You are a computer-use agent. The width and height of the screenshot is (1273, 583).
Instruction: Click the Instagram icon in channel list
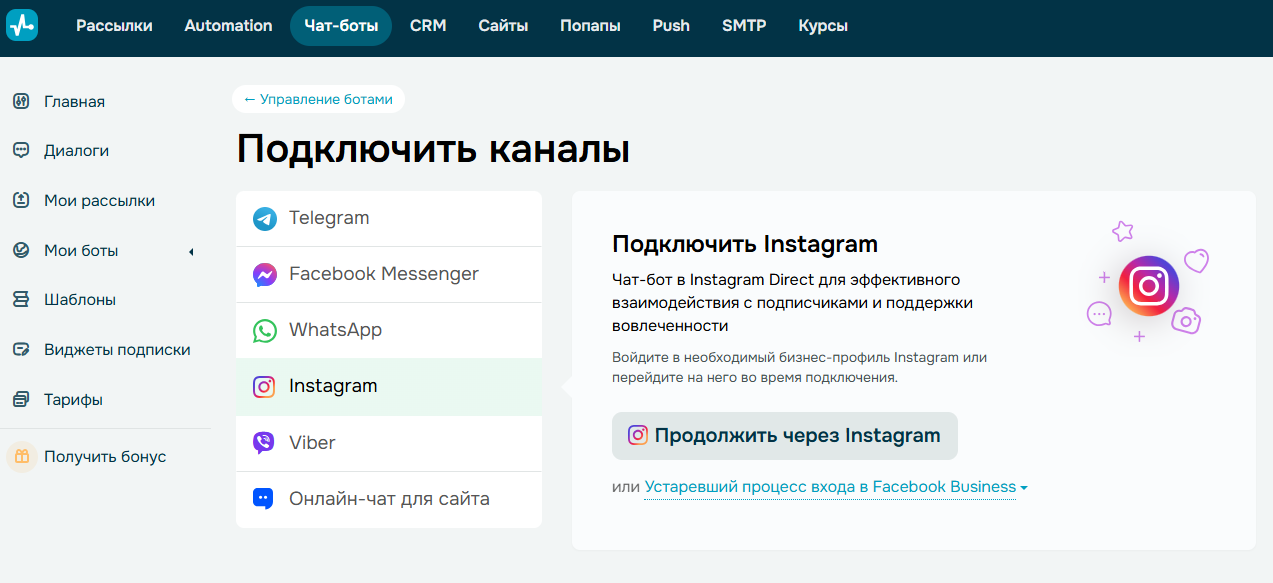264,387
